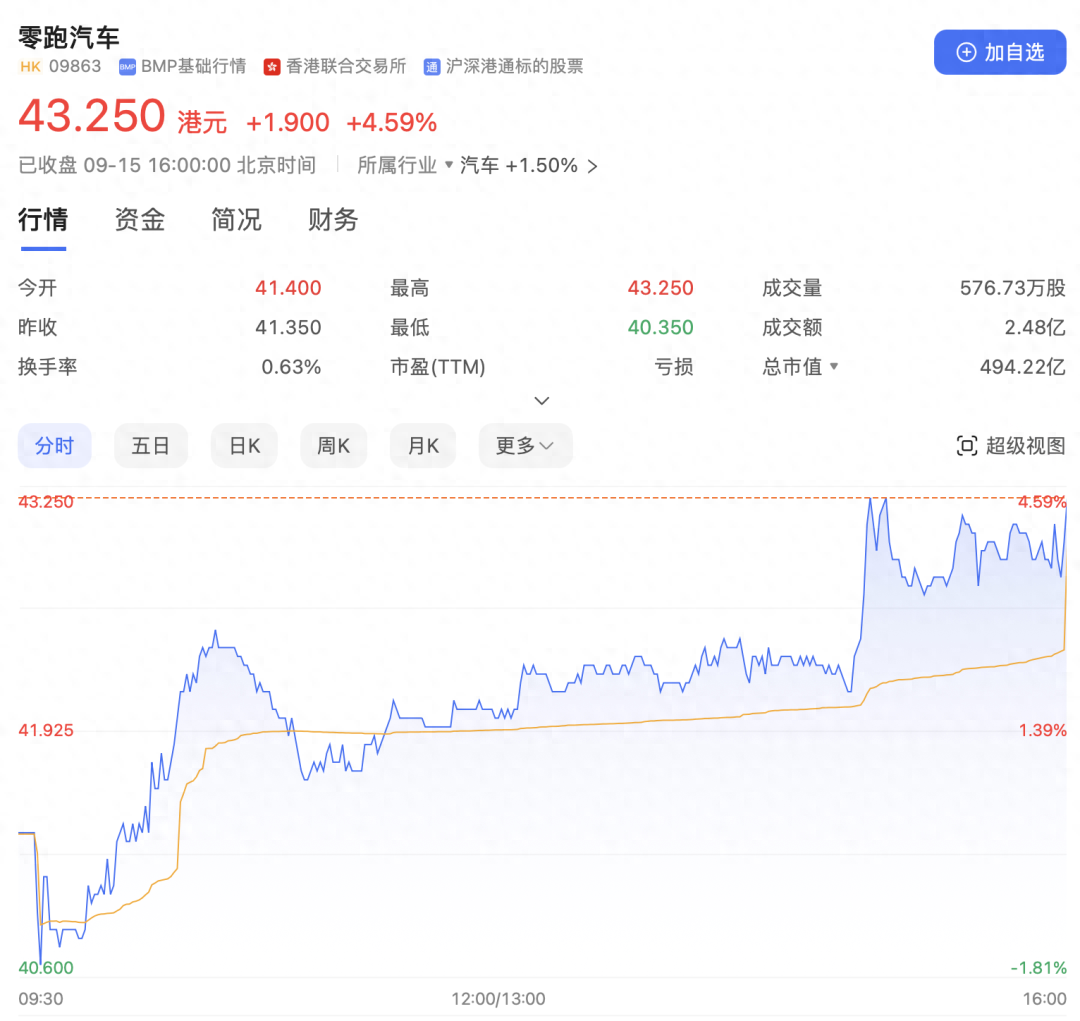1080x1021 pixels.
Task: Click the 沪深港通标的股票 label
Action: [x=515, y=67]
